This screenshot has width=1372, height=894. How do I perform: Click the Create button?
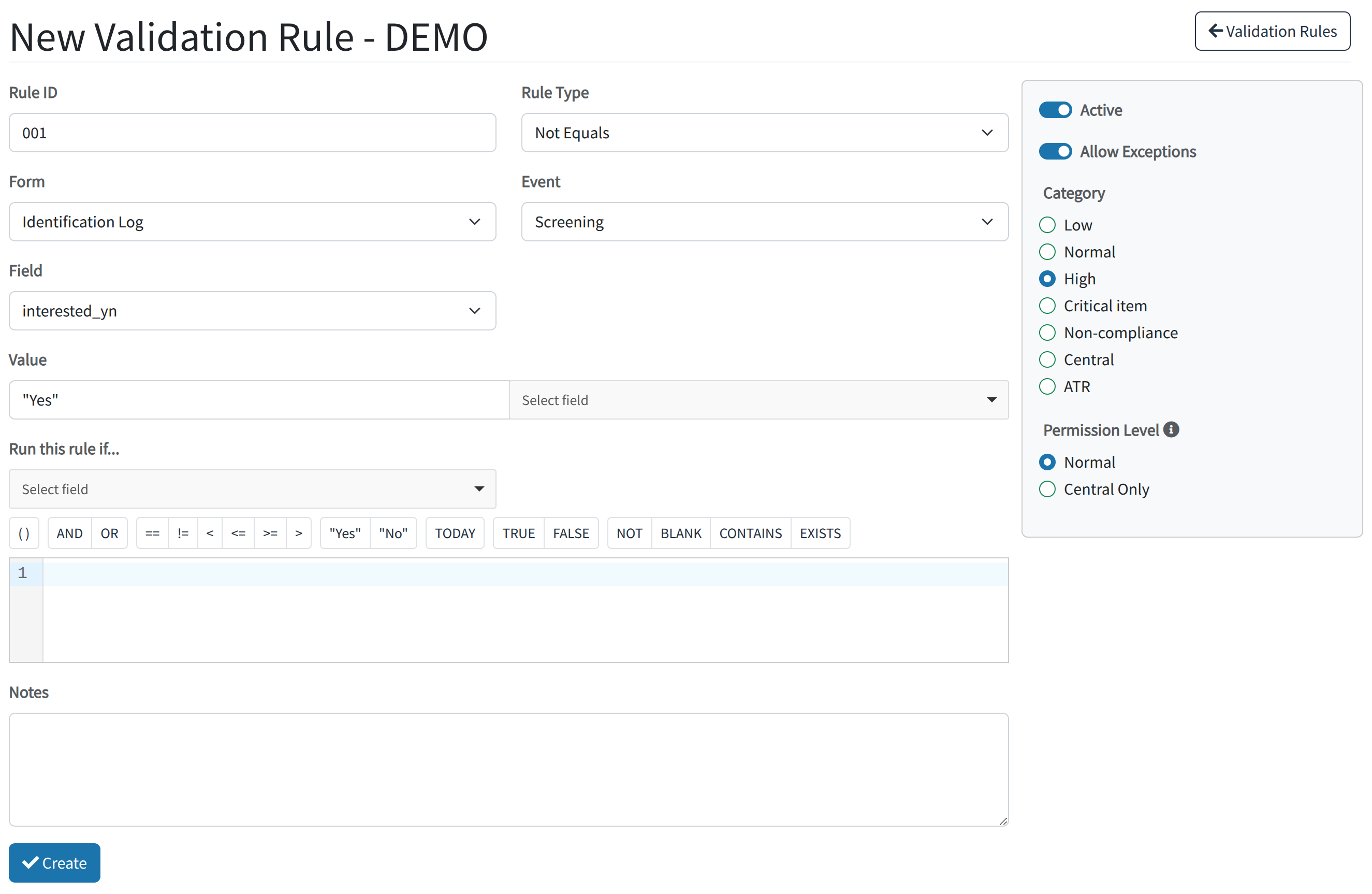pyautogui.click(x=54, y=863)
